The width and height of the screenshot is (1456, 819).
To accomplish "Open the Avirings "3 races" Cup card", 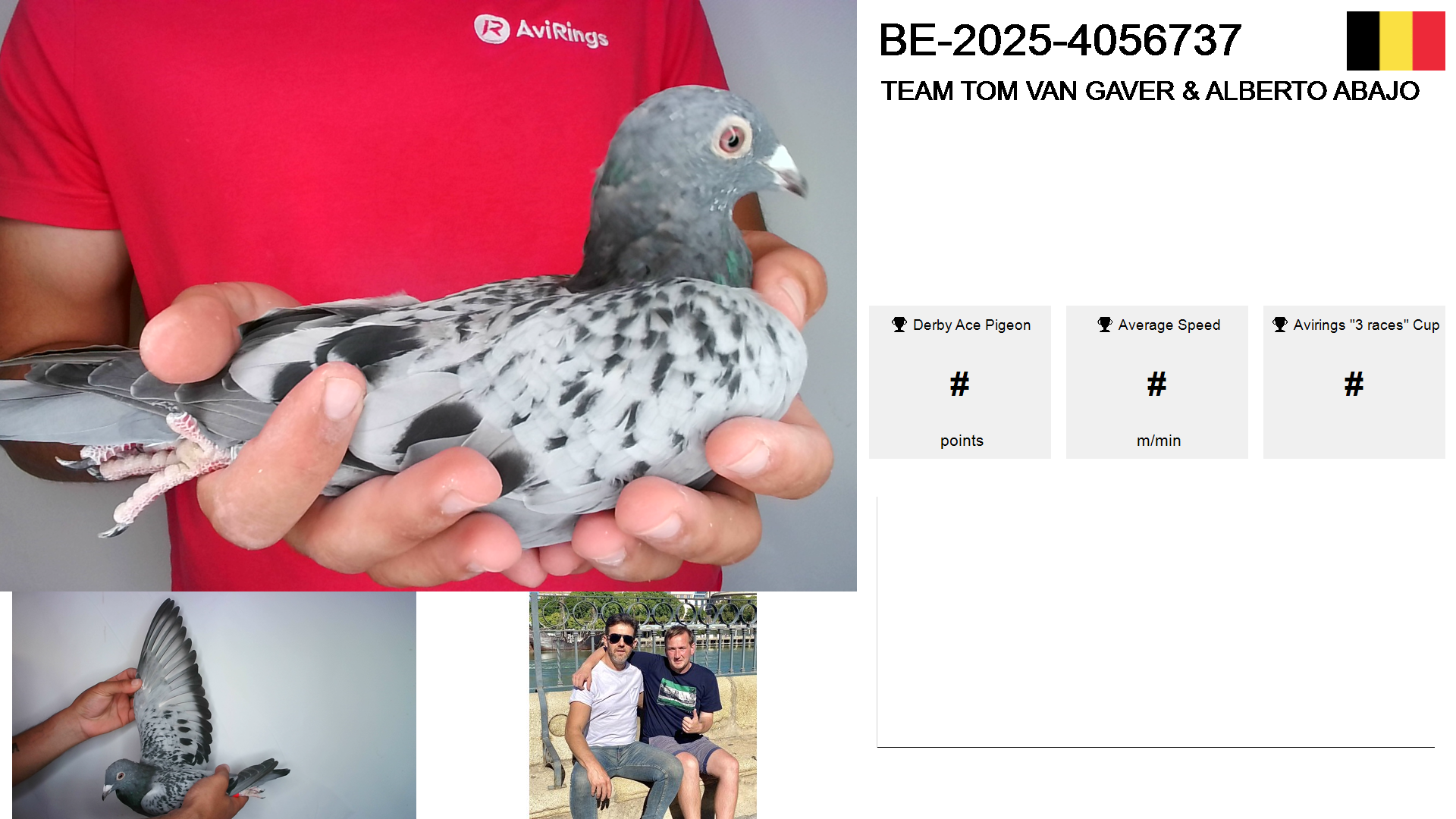I will click(1354, 382).
